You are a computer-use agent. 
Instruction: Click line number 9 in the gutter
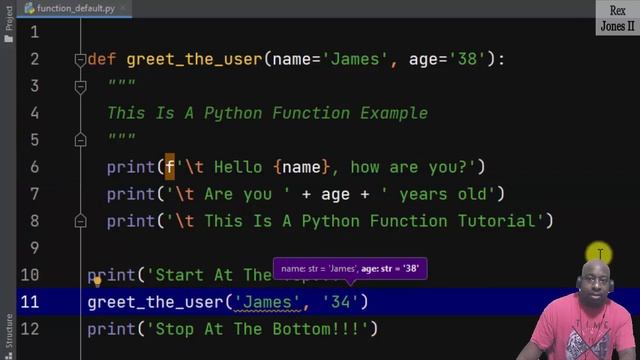[x=34, y=248]
